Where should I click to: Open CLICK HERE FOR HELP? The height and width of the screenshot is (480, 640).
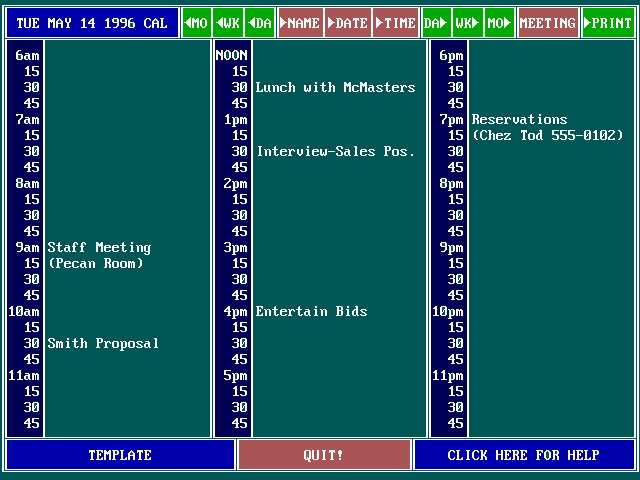523,455
